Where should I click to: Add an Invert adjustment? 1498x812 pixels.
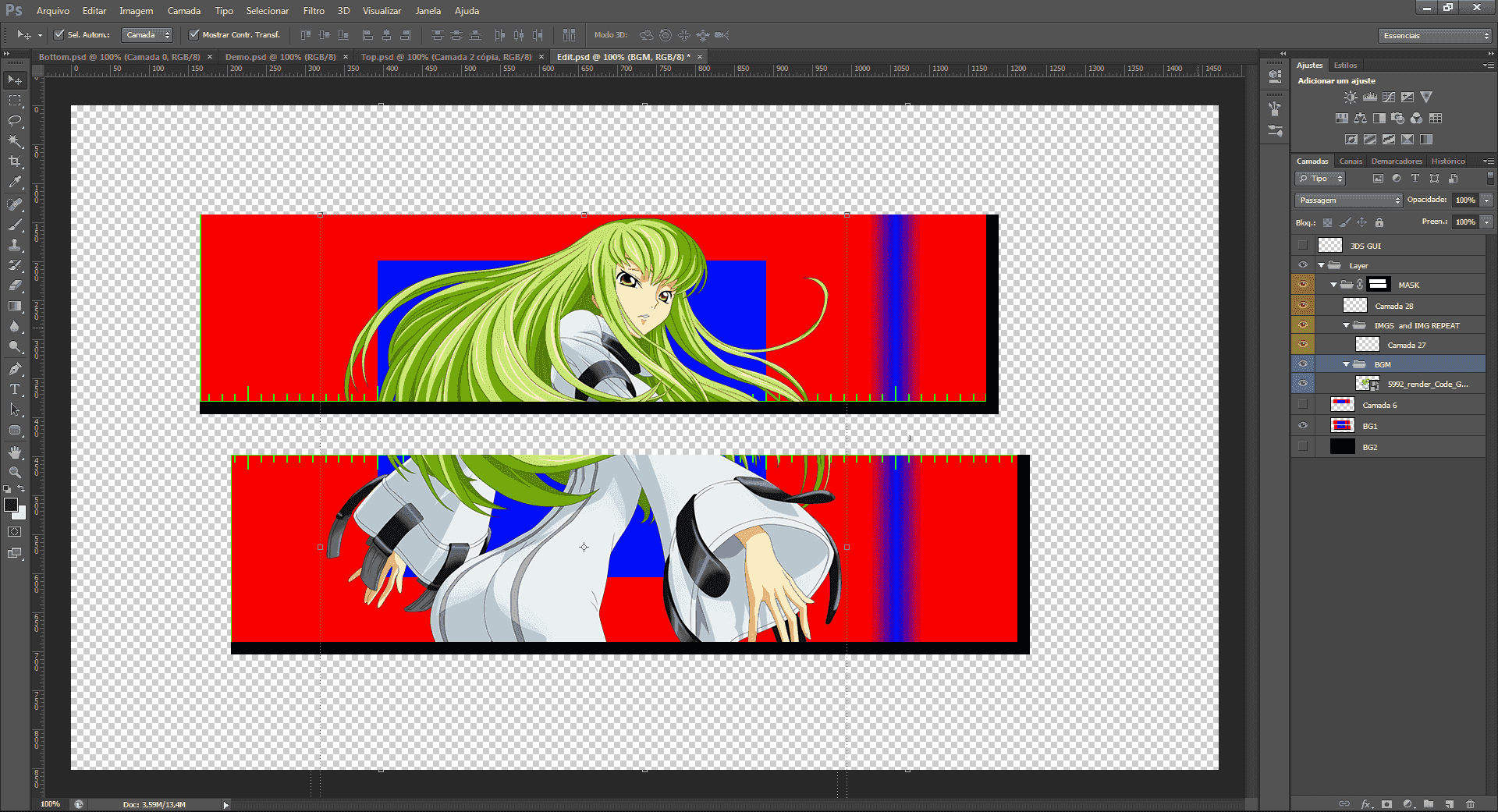tap(1351, 140)
